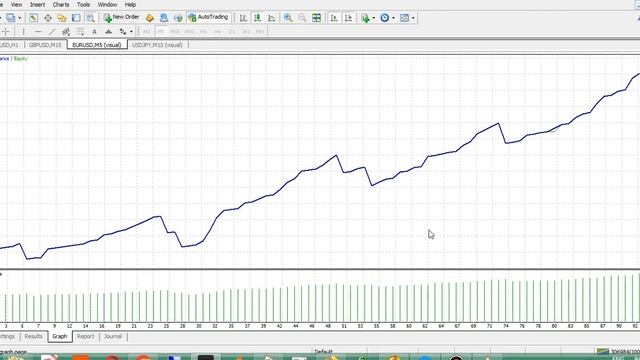Toggle the Terminal panel icon
Viewport: 640px width, 360px height.
tap(76, 18)
